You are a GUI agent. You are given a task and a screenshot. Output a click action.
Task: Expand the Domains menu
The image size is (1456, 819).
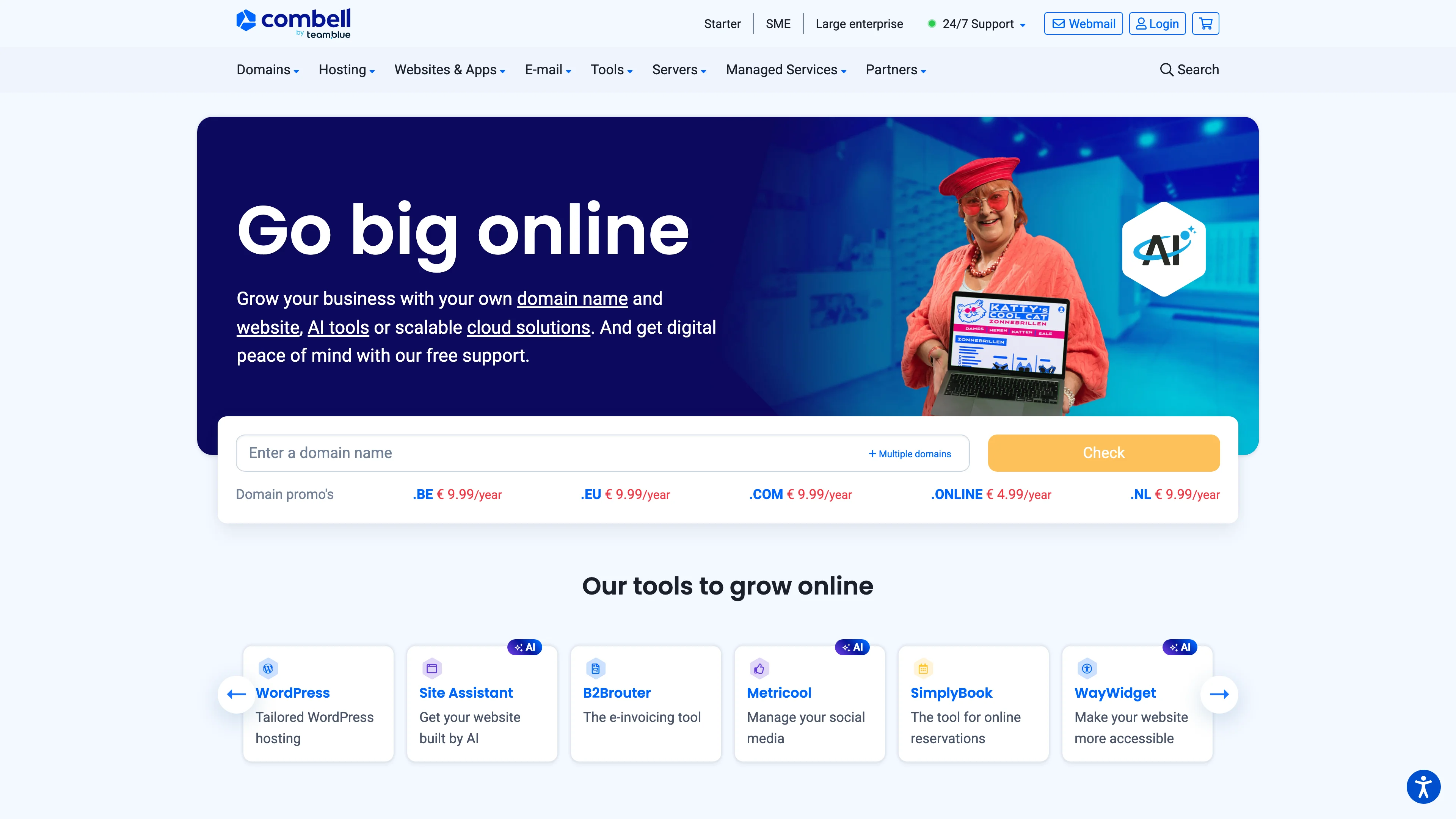pyautogui.click(x=267, y=69)
